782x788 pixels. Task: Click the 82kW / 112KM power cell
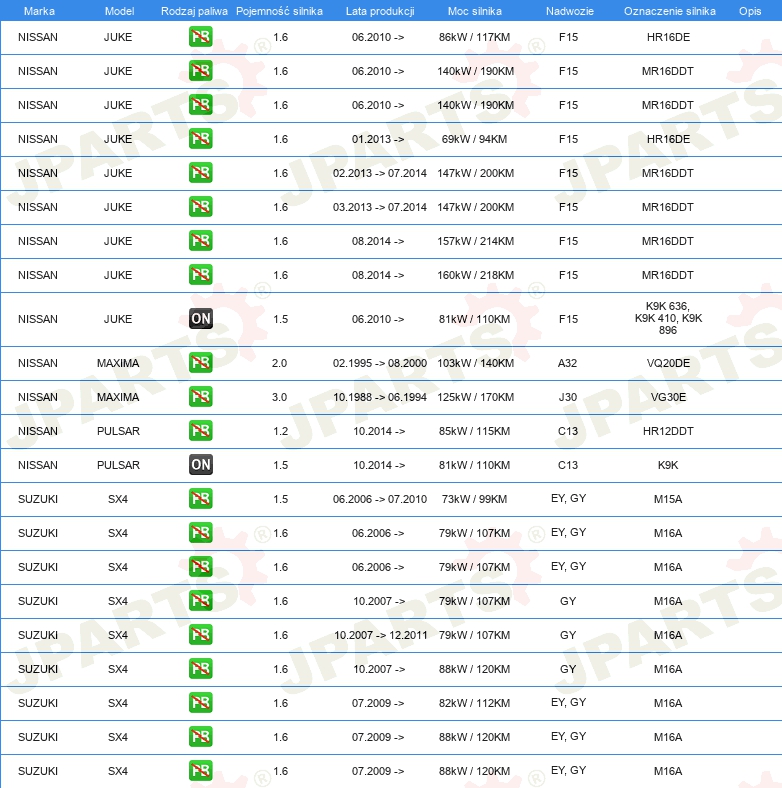point(474,704)
